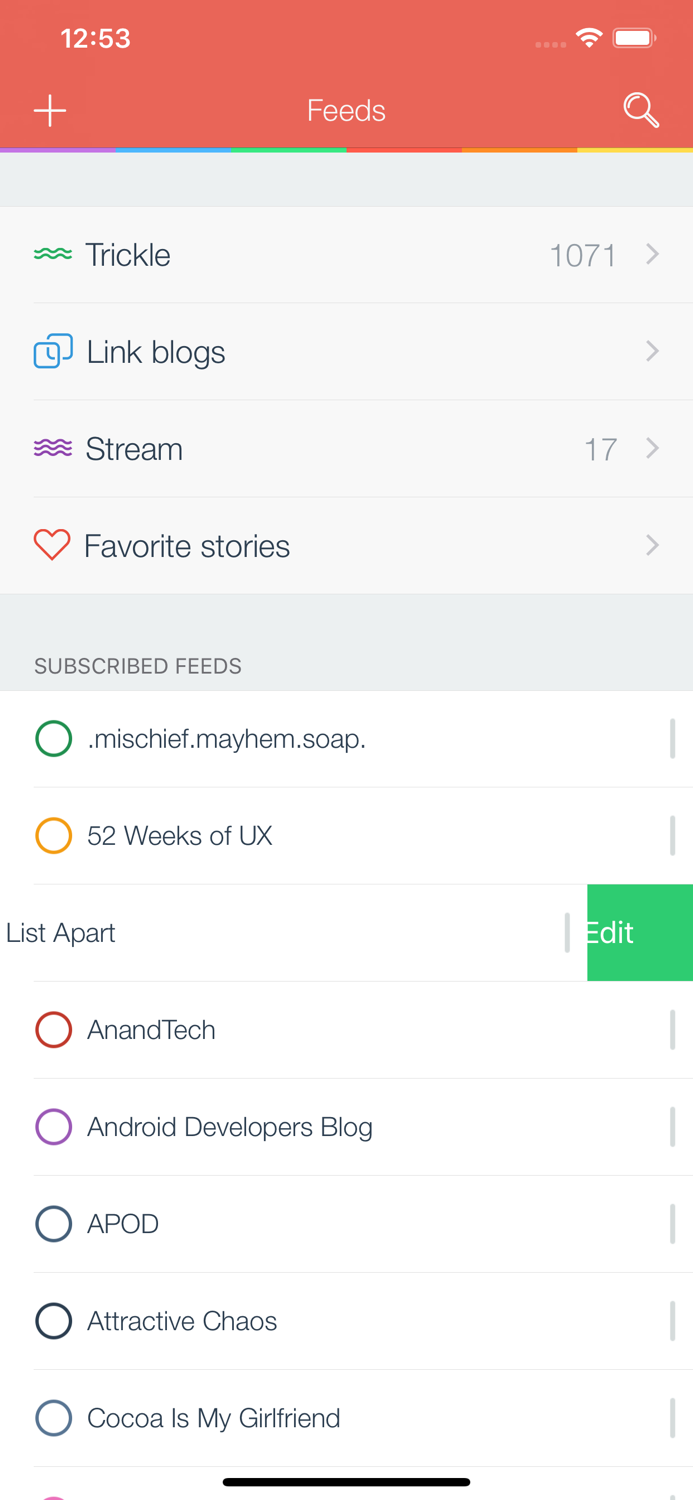The height and width of the screenshot is (1500, 693).
Task: Tap the unread count 17 on Stream
Action: click(x=600, y=450)
